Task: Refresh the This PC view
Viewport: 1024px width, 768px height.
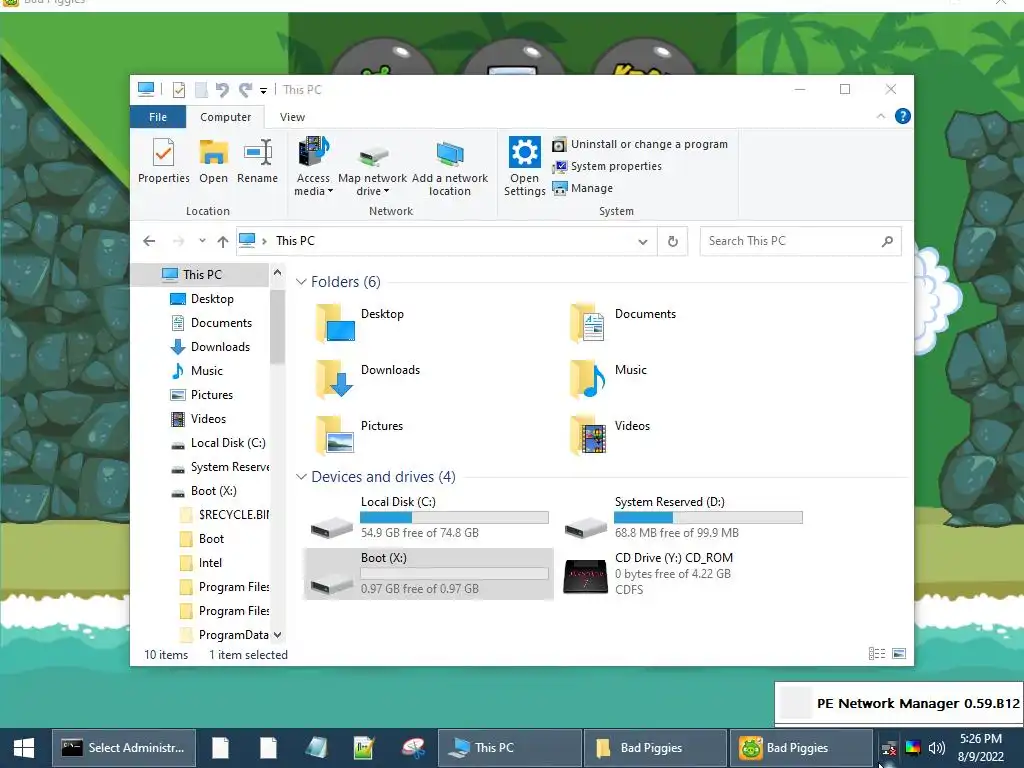Action: coord(673,242)
